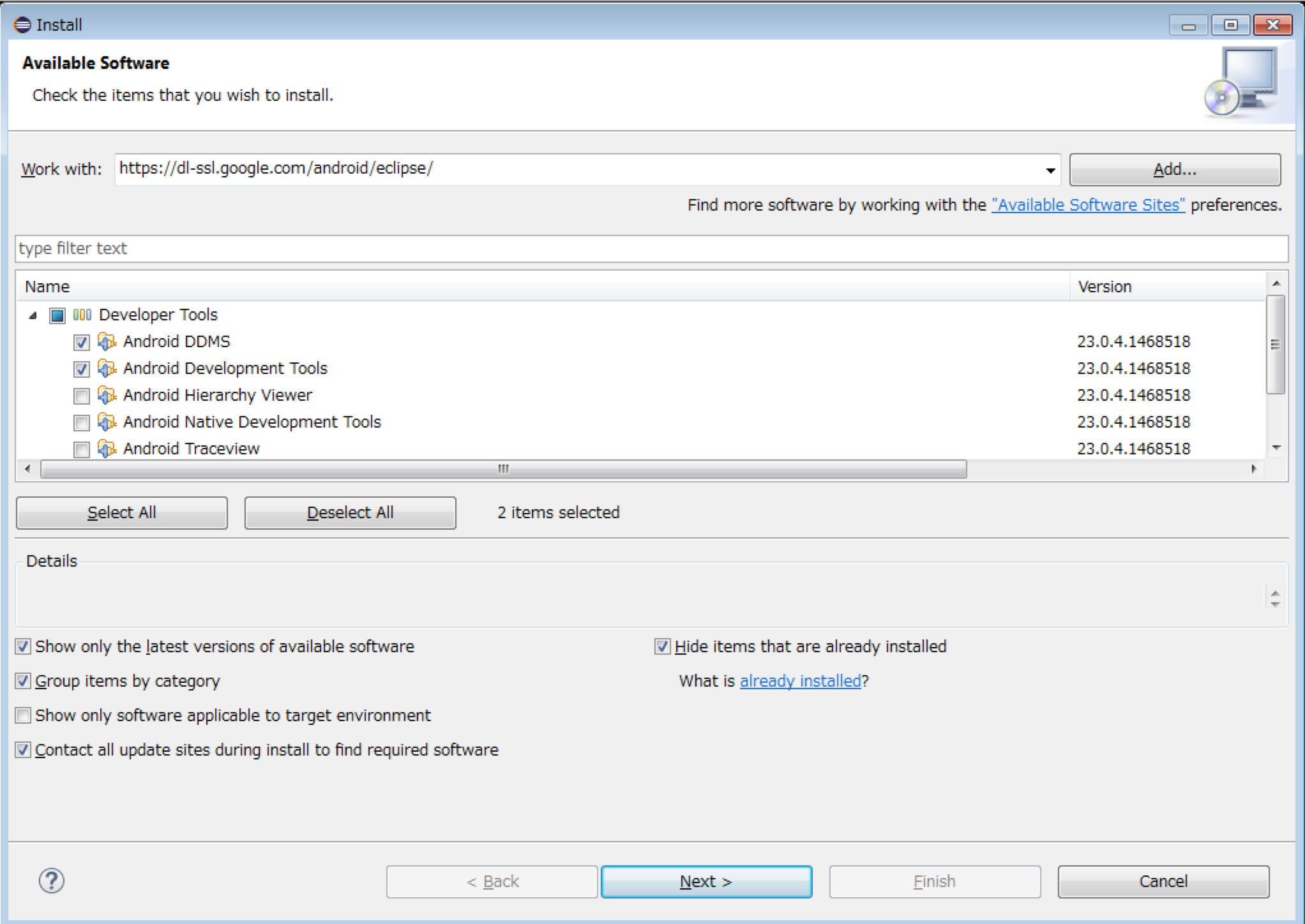Click the list scroll down arrow
The image size is (1305, 924).
(1276, 448)
